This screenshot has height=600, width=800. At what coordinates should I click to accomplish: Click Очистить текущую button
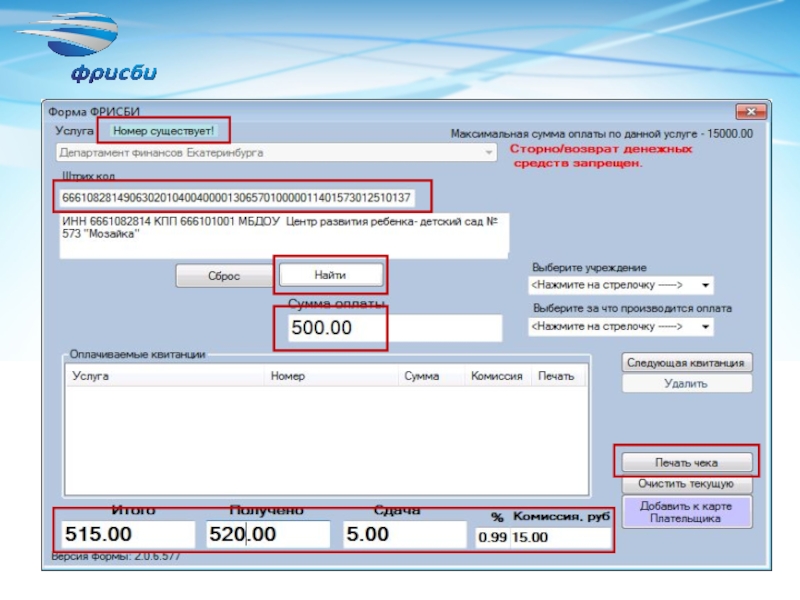687,483
